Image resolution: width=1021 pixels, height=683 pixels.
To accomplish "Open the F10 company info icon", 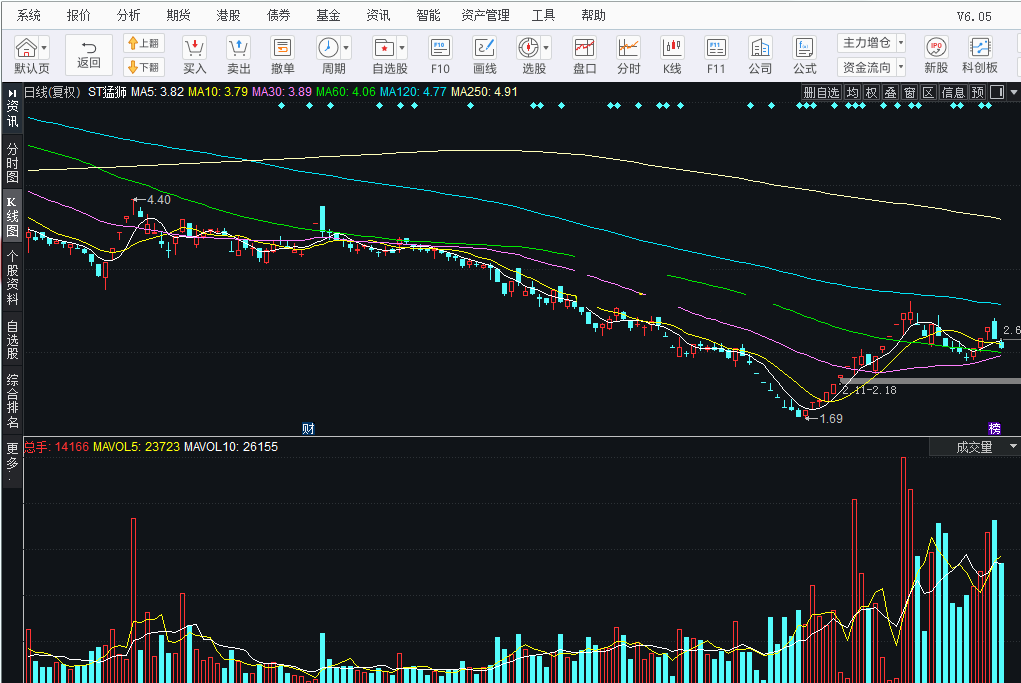I will 440,48.
